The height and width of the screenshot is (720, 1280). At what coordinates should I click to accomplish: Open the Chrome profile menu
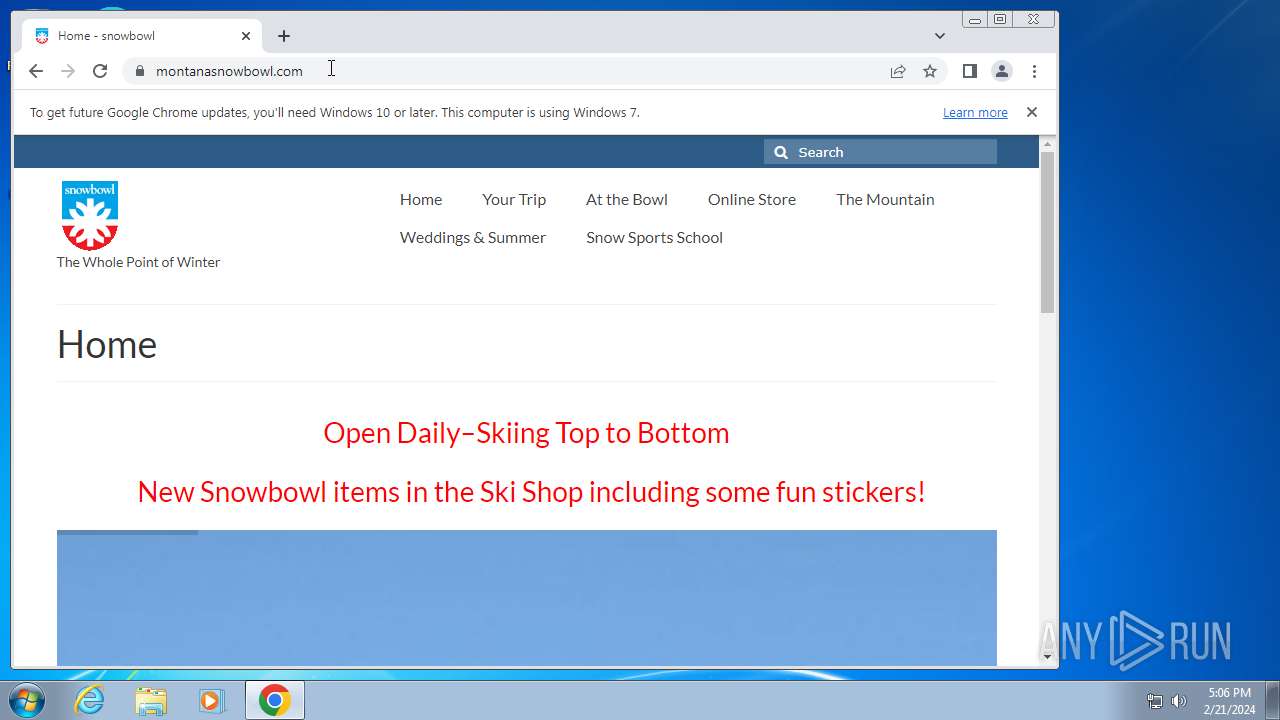(x=1001, y=71)
